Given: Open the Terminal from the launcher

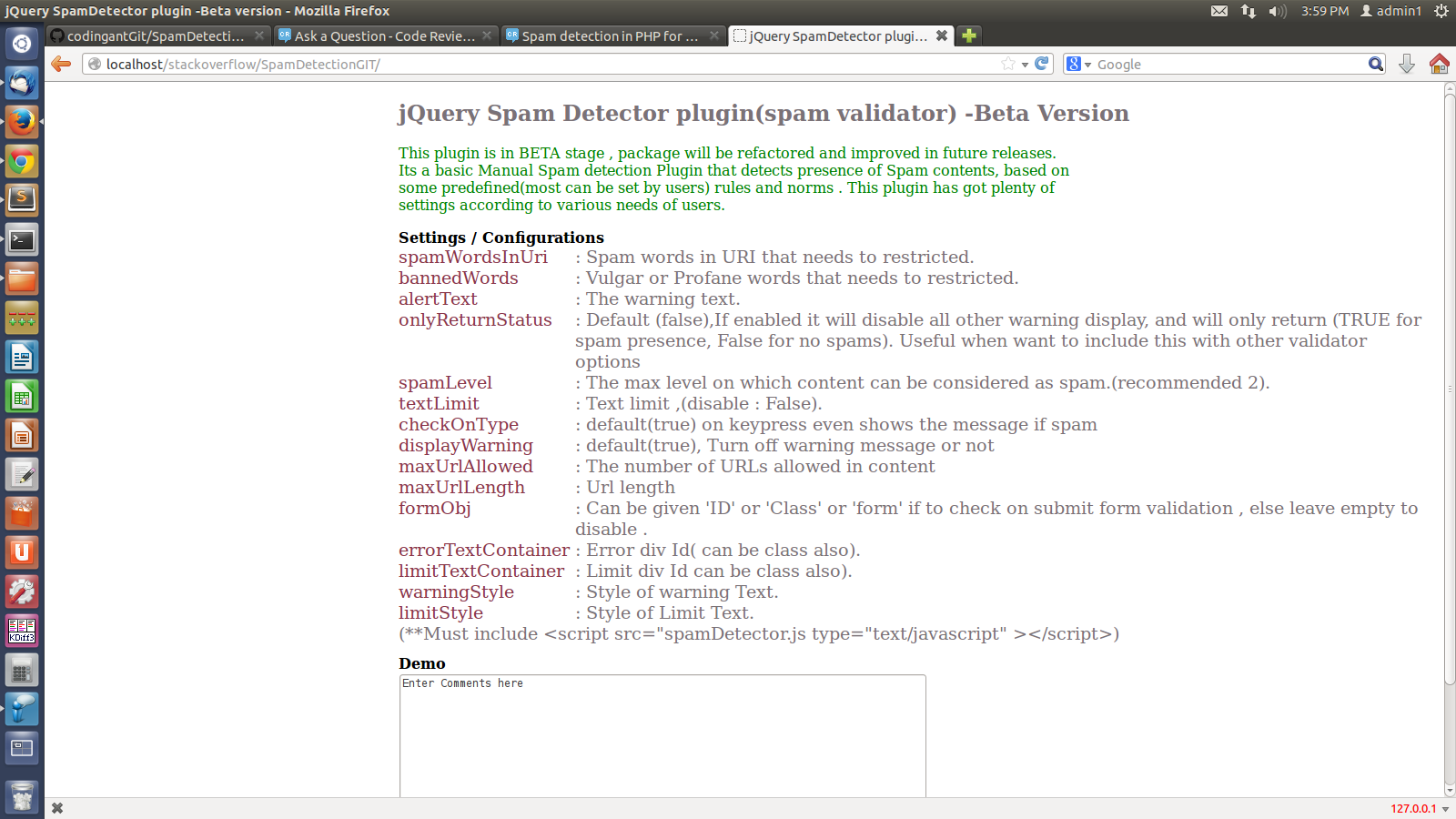Looking at the screenshot, I should pyautogui.click(x=22, y=240).
